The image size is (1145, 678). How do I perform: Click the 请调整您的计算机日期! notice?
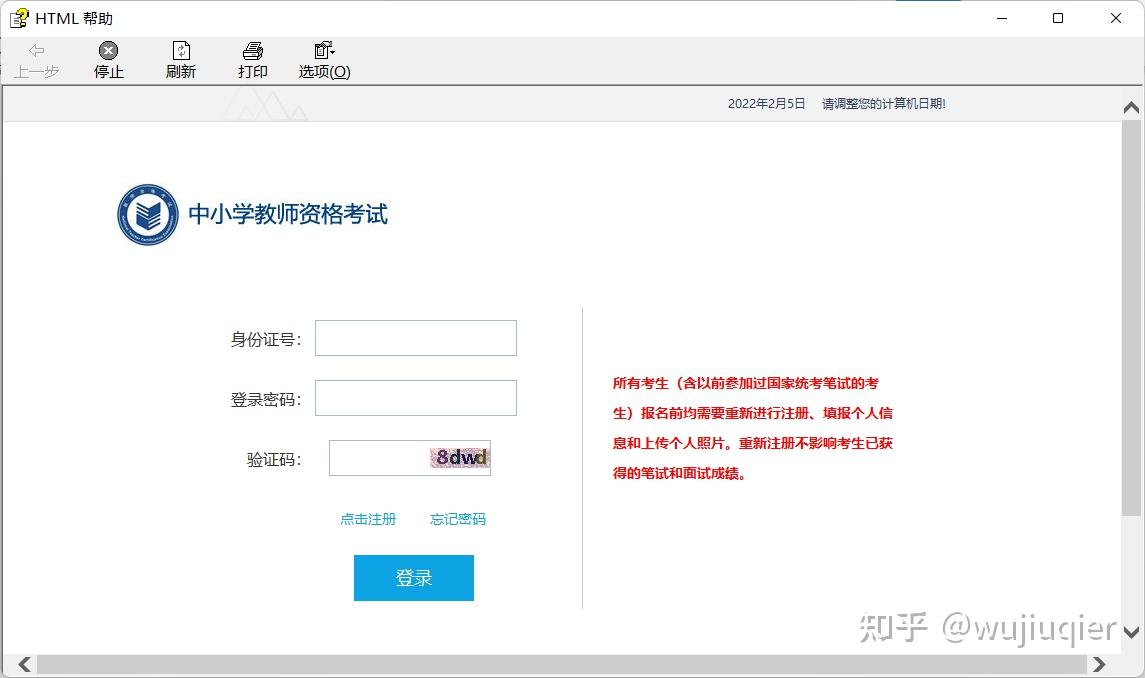(884, 104)
